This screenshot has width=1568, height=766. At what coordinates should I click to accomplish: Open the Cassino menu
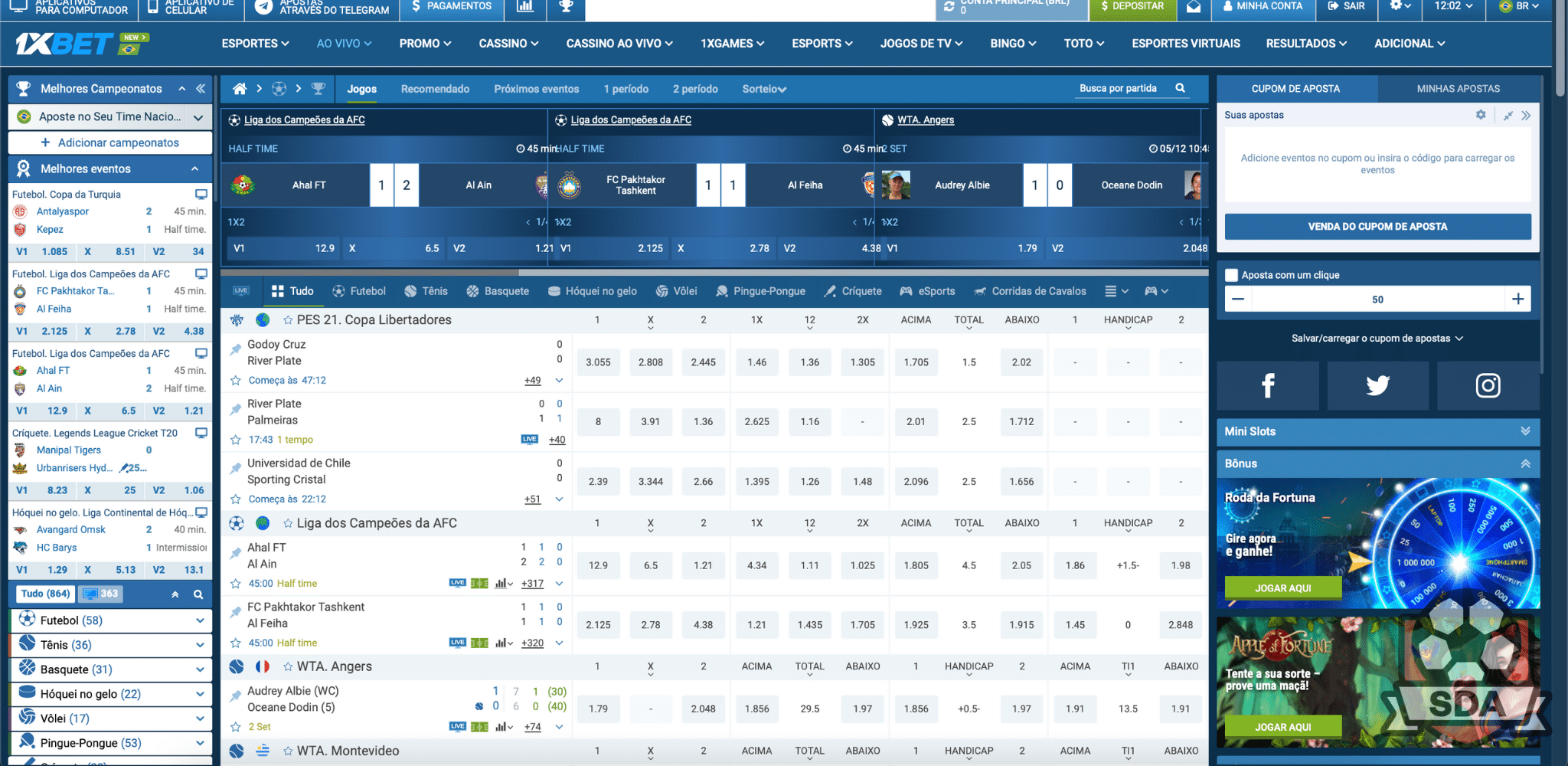[x=508, y=44]
